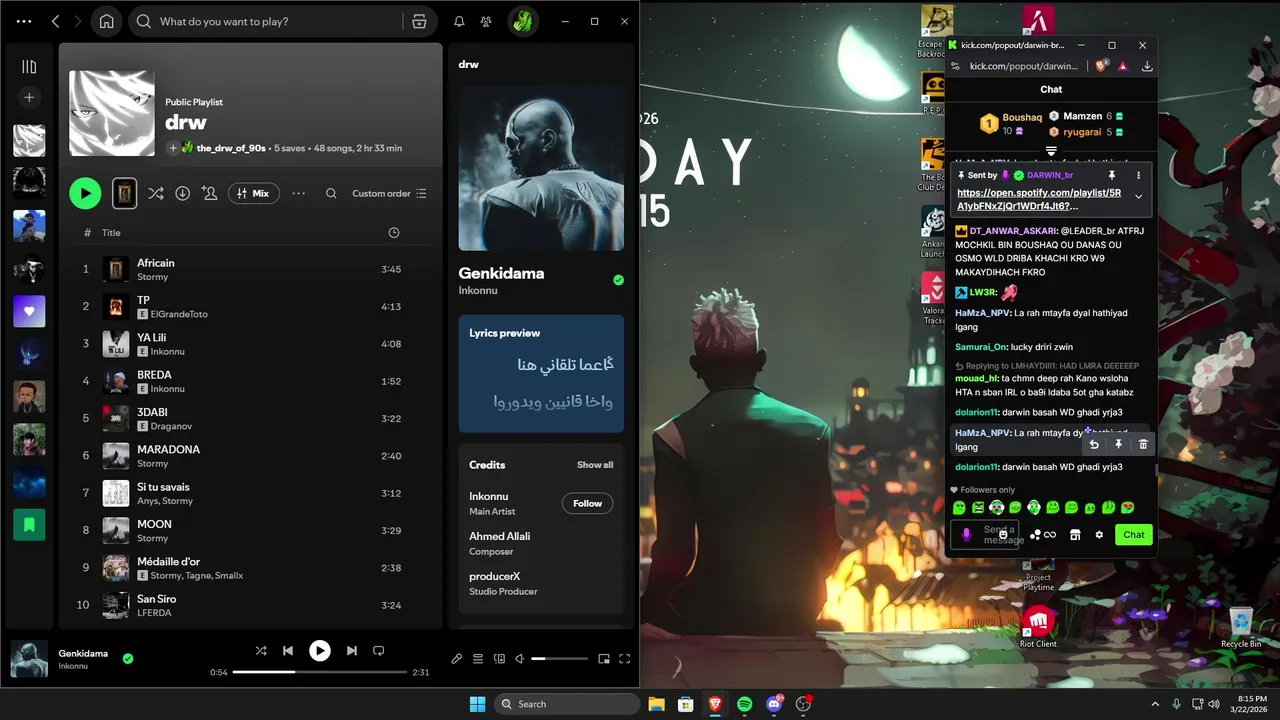Image resolution: width=1280 pixels, height=720 pixels.
Task: Search within the drw playlist
Action: click(x=331, y=193)
